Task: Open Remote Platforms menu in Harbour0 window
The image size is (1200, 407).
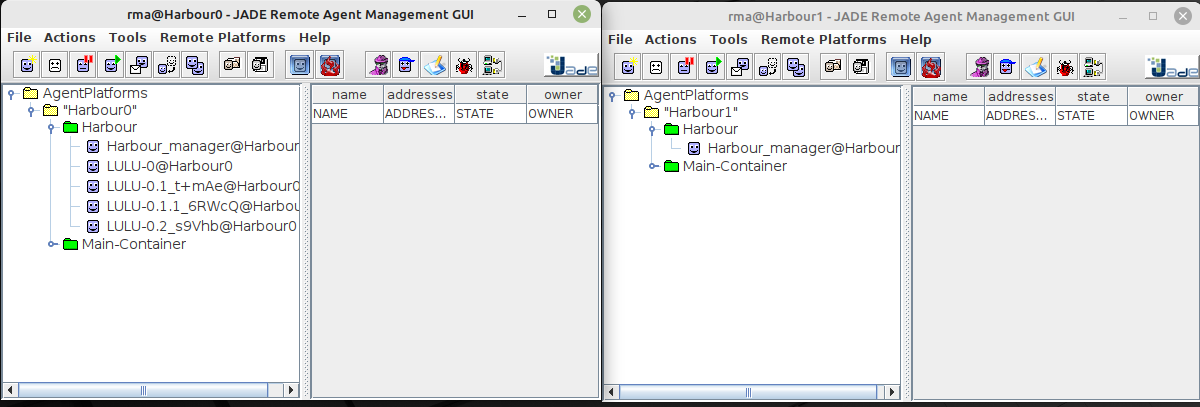Action: pyautogui.click(x=222, y=37)
